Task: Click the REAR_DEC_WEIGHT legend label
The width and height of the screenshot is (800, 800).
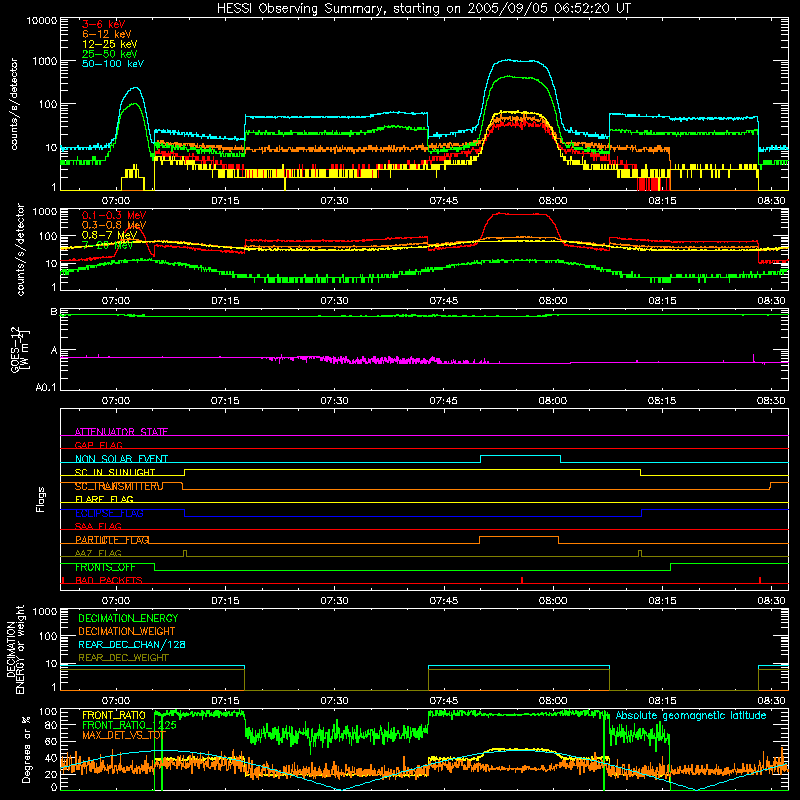Action: pyautogui.click(x=123, y=658)
